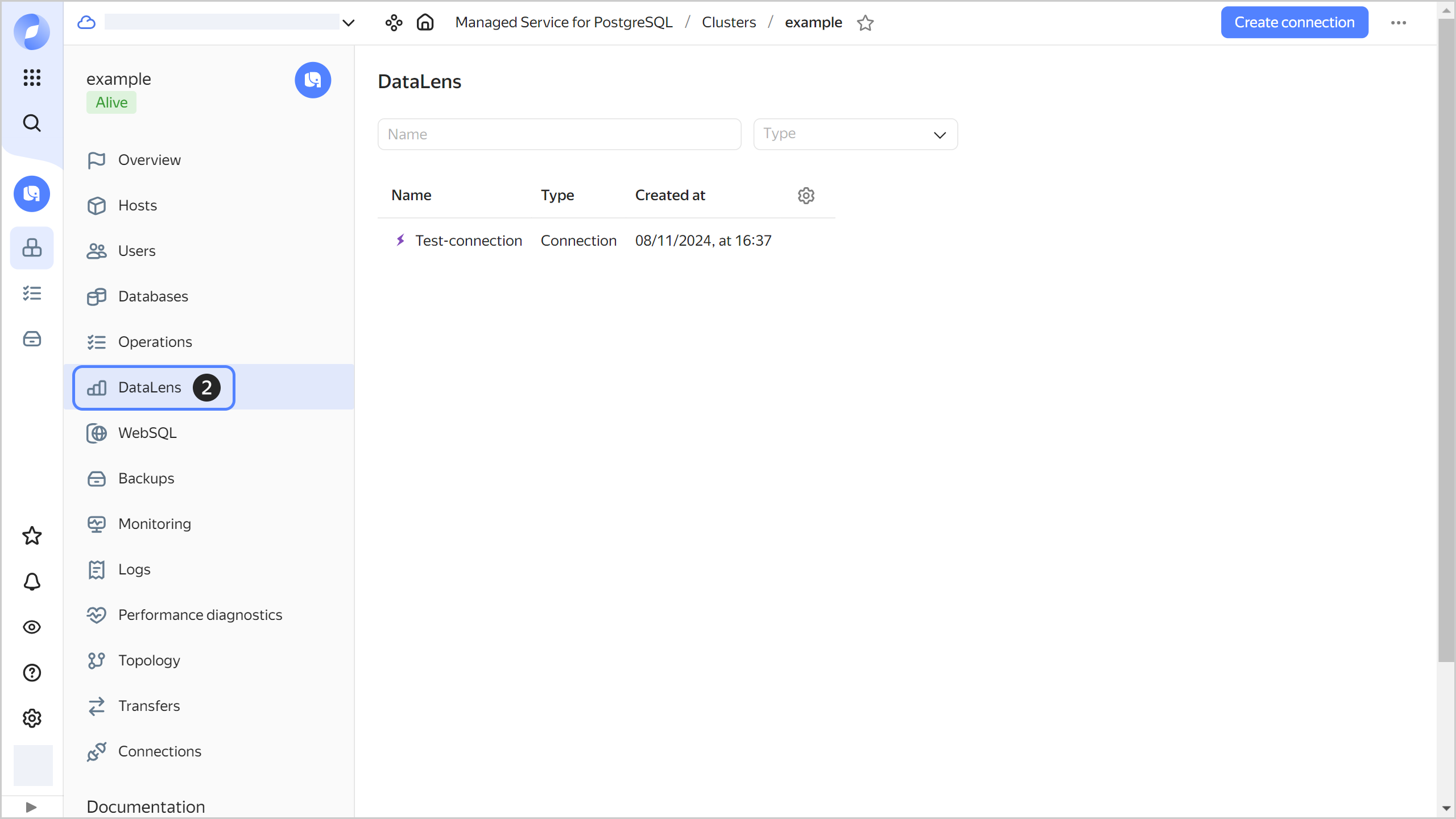The image size is (1456, 819).
Task: Open settings gear in left rail
Action: click(x=32, y=718)
